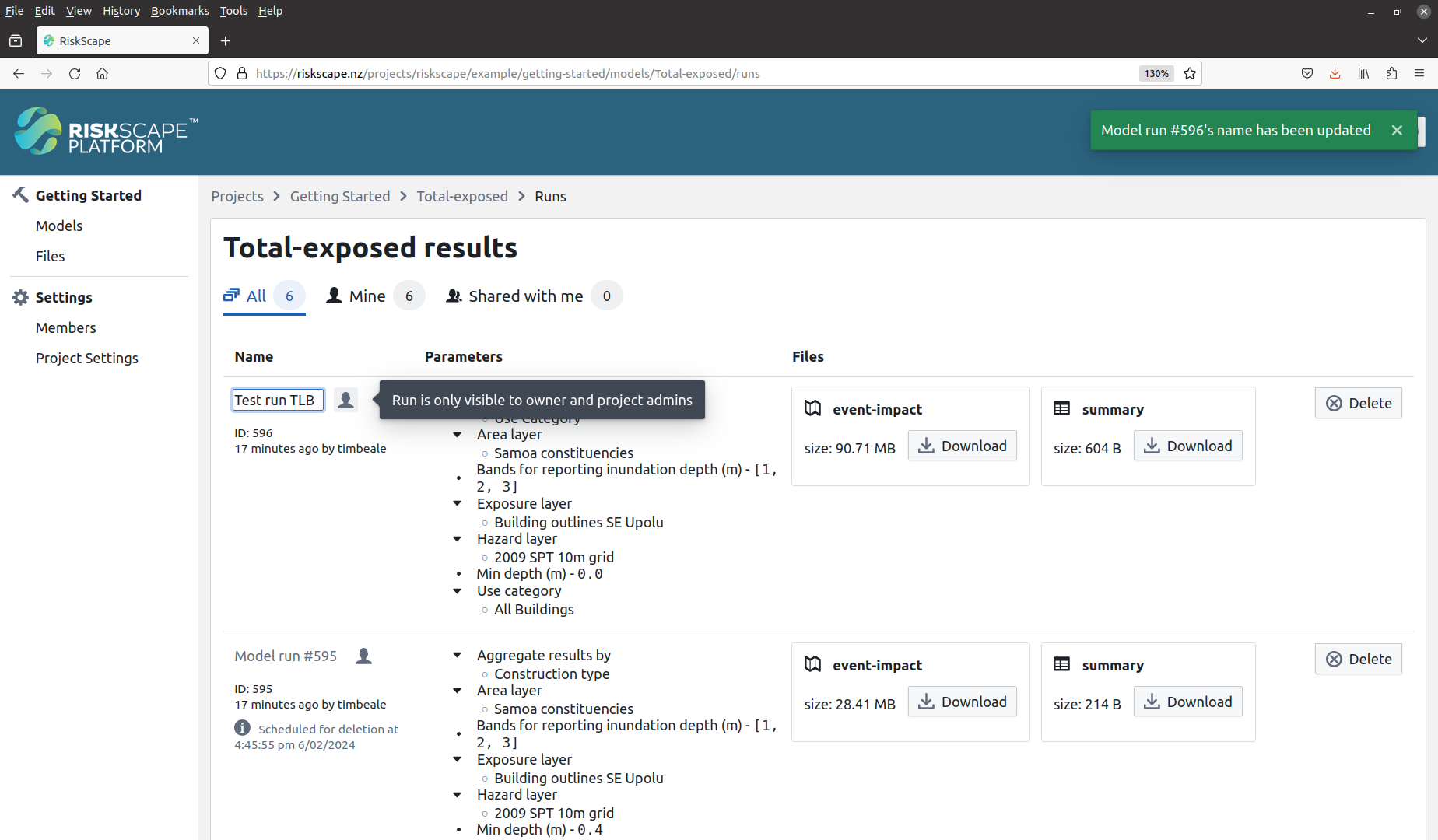Click the event-impact map icon in run 596

[x=813, y=408]
